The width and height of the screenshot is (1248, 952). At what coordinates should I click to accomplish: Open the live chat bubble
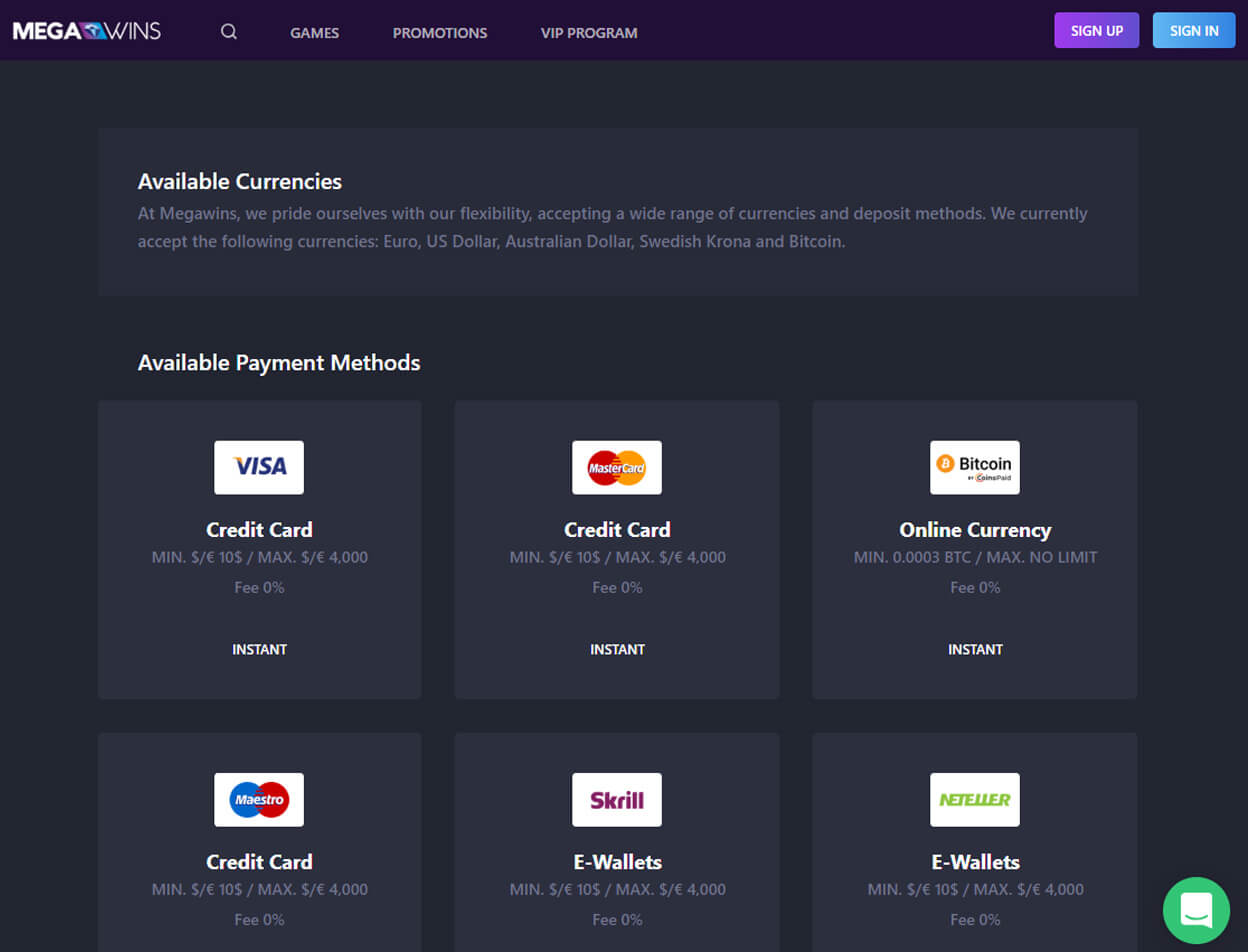pyautogui.click(x=1196, y=910)
